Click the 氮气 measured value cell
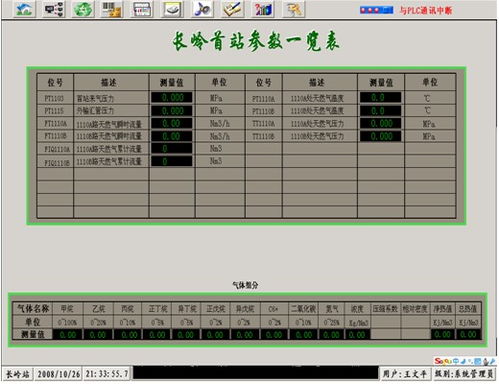499x384 pixels. click(x=331, y=334)
